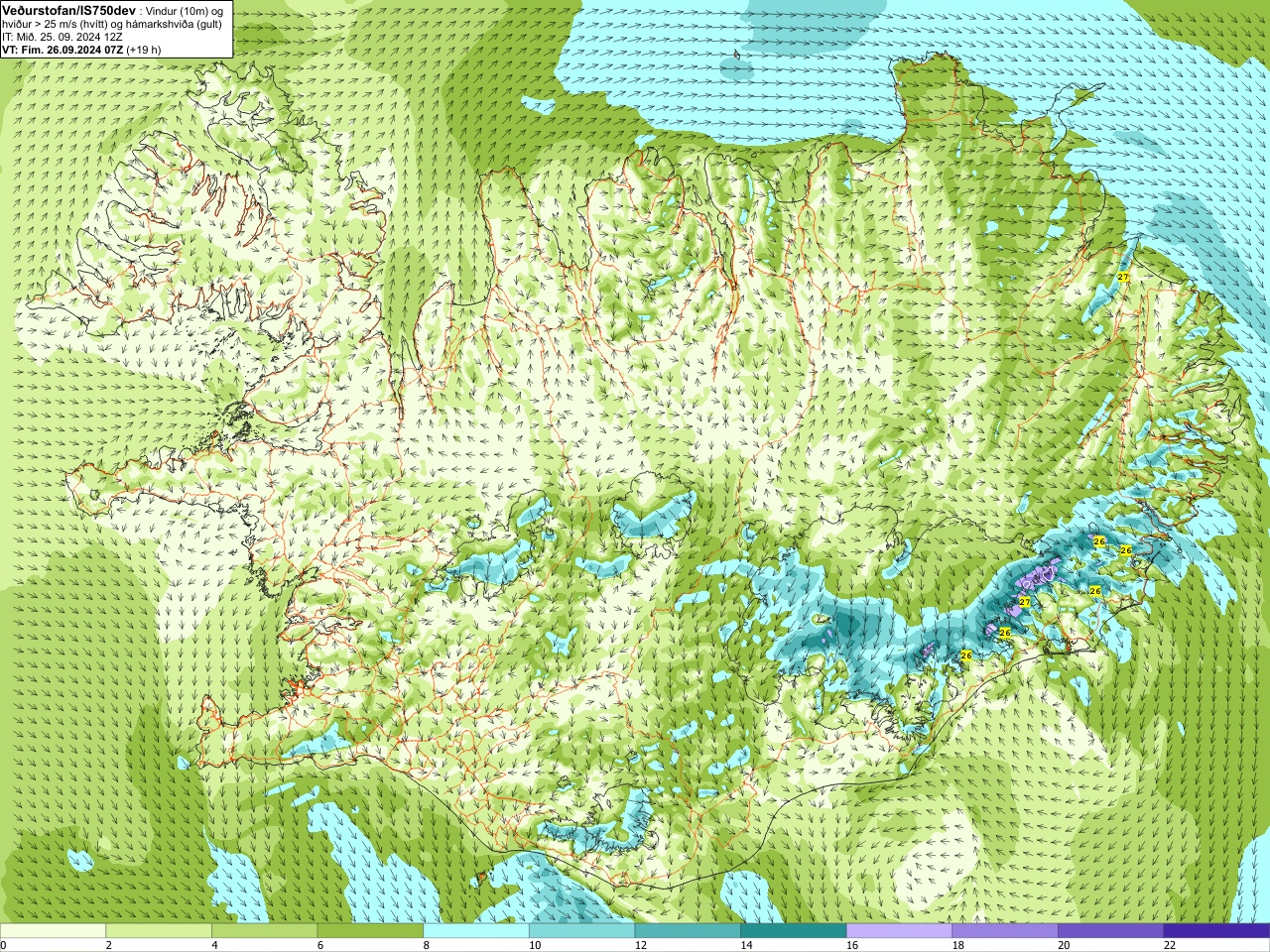Click the legend scale value "8"
The height and width of the screenshot is (952, 1270).
coord(427,945)
